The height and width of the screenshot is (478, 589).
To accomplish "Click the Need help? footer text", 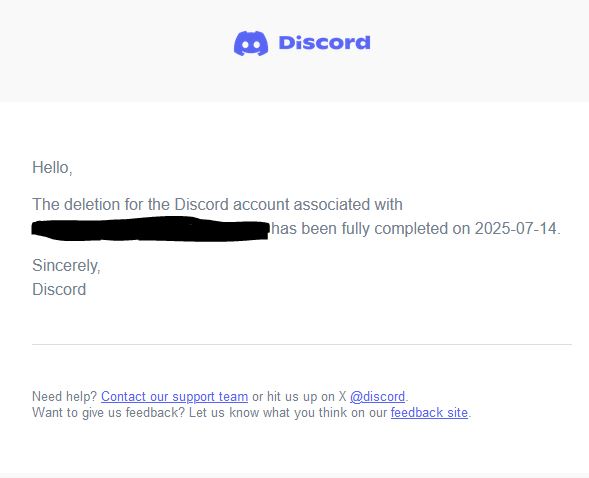I will point(65,397).
